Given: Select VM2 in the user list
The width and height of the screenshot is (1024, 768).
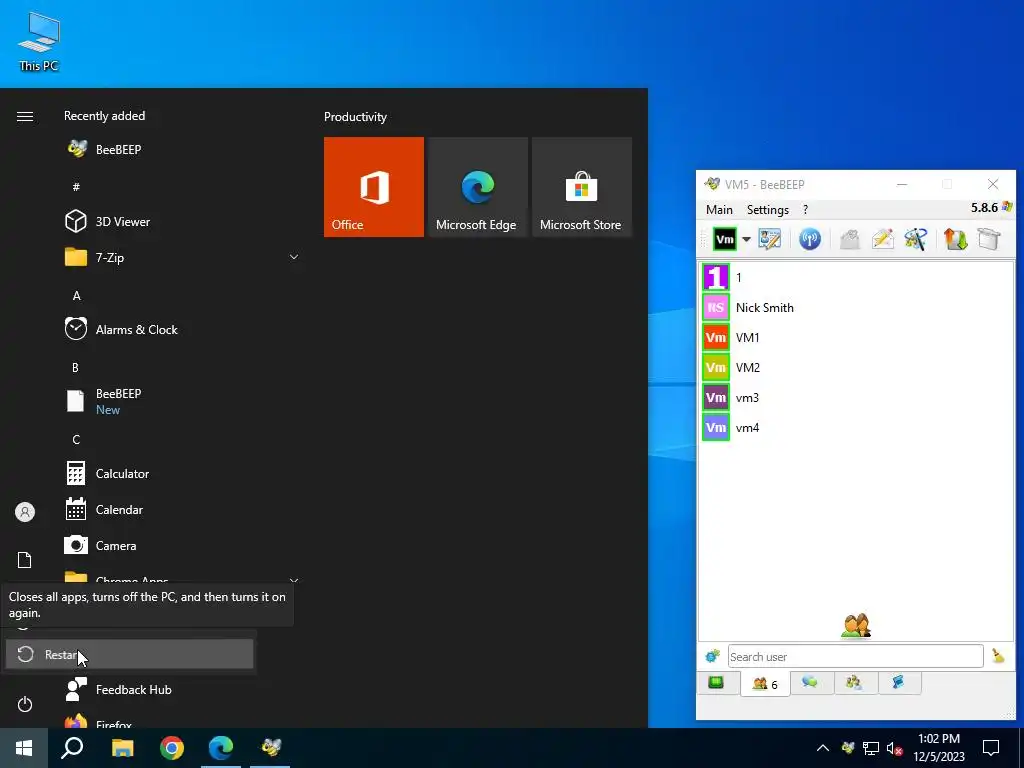Looking at the screenshot, I should [857, 368].
